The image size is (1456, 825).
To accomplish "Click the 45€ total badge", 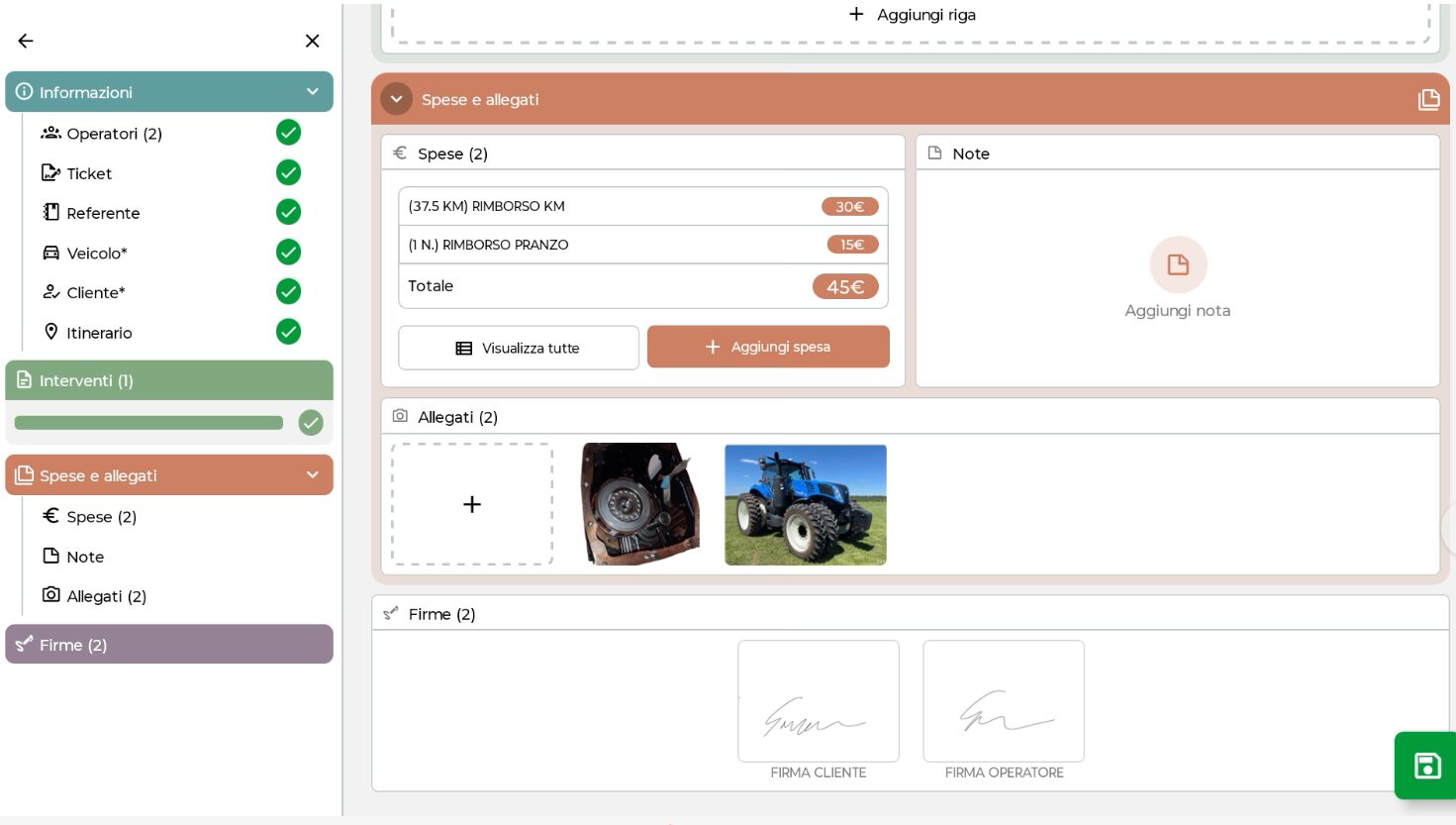I will [x=845, y=286].
